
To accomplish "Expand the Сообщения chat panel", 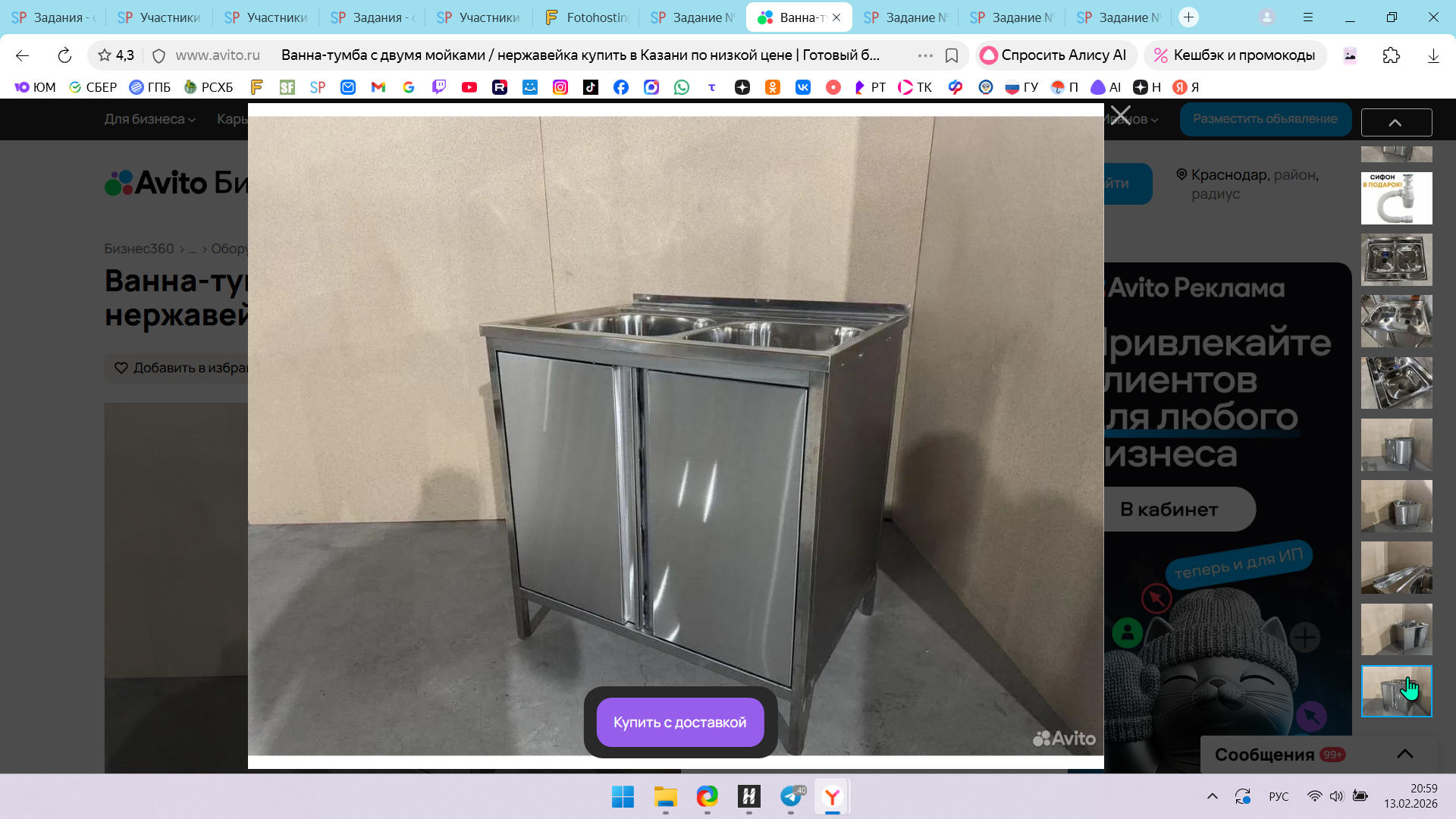I will 1404,754.
